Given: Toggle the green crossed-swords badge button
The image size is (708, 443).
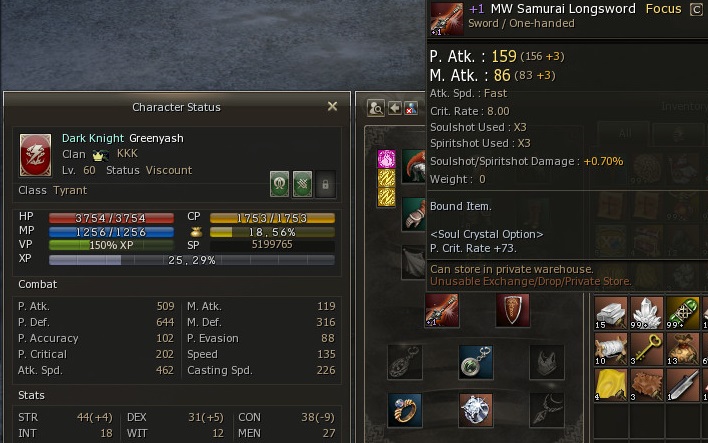Looking at the screenshot, I should click(x=303, y=184).
